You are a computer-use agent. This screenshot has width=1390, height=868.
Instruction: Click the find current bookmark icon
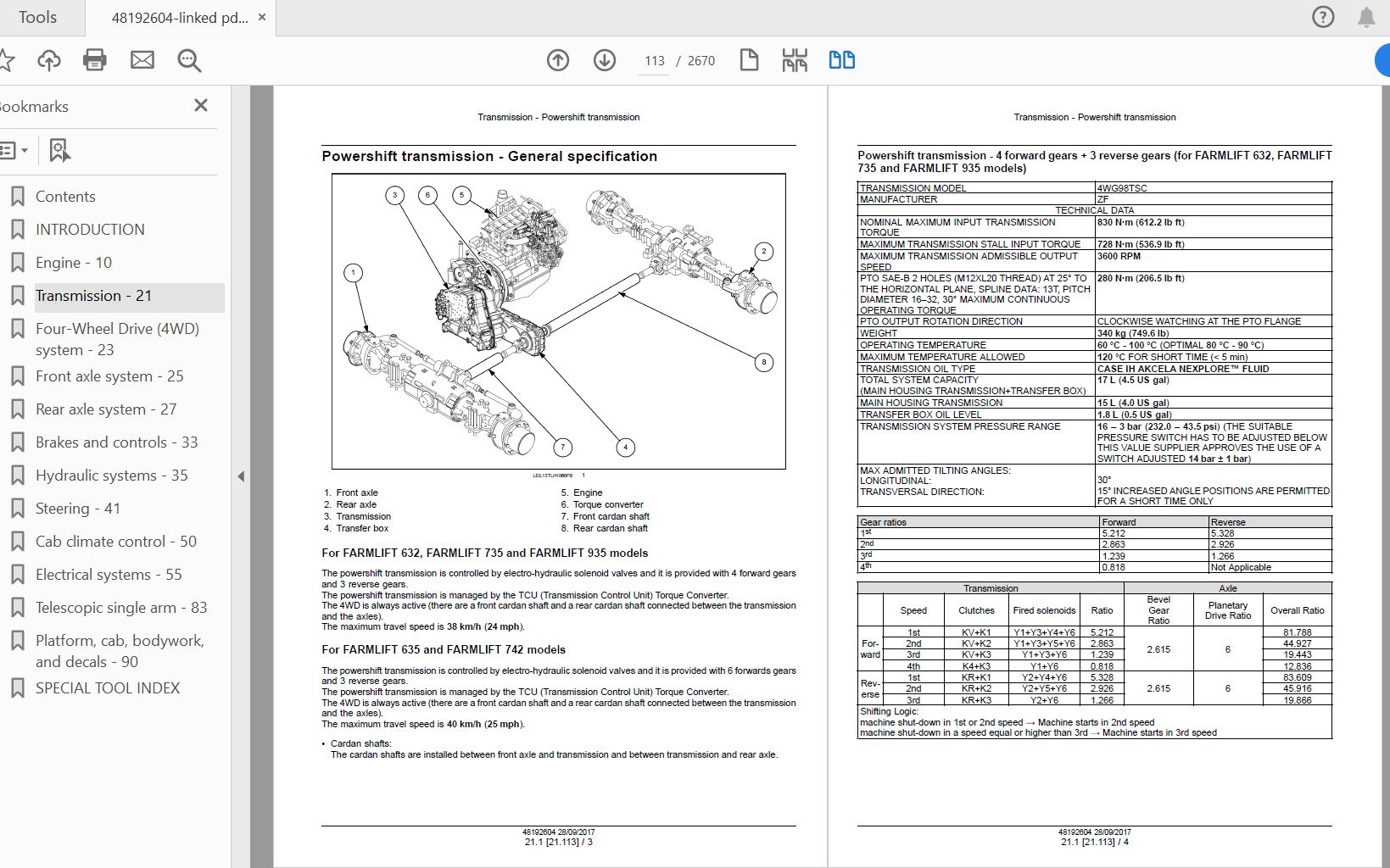pyautogui.click(x=59, y=151)
